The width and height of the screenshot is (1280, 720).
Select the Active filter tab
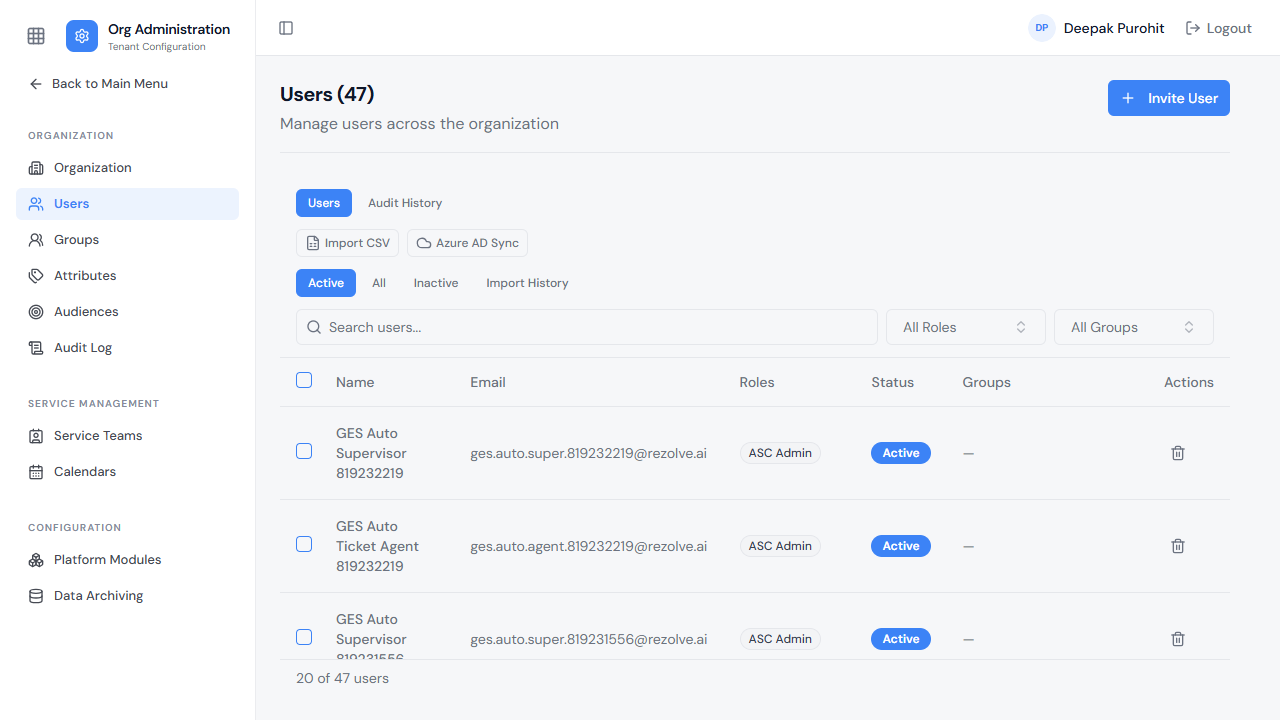(326, 283)
